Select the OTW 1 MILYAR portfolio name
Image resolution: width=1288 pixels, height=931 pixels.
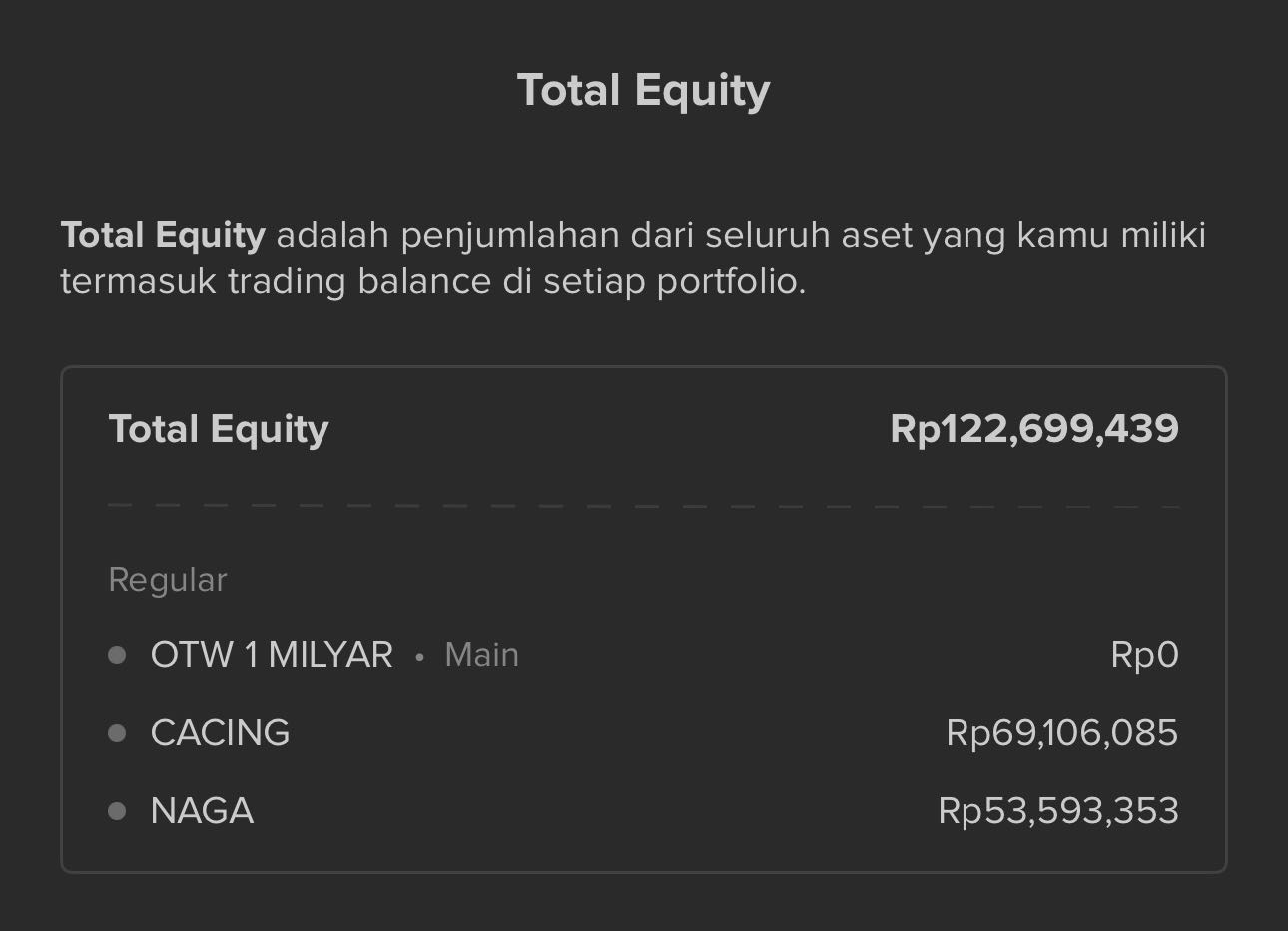coord(272,655)
